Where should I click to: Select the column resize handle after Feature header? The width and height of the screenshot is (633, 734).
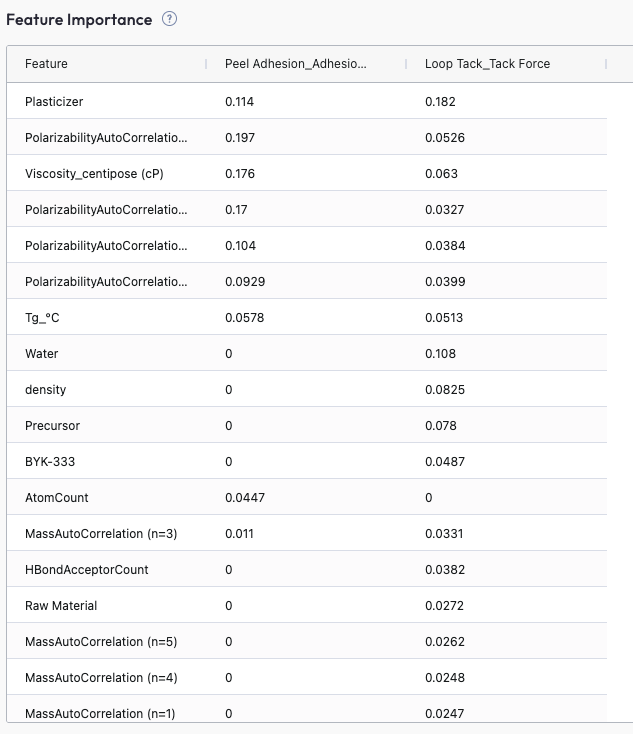click(x=206, y=64)
